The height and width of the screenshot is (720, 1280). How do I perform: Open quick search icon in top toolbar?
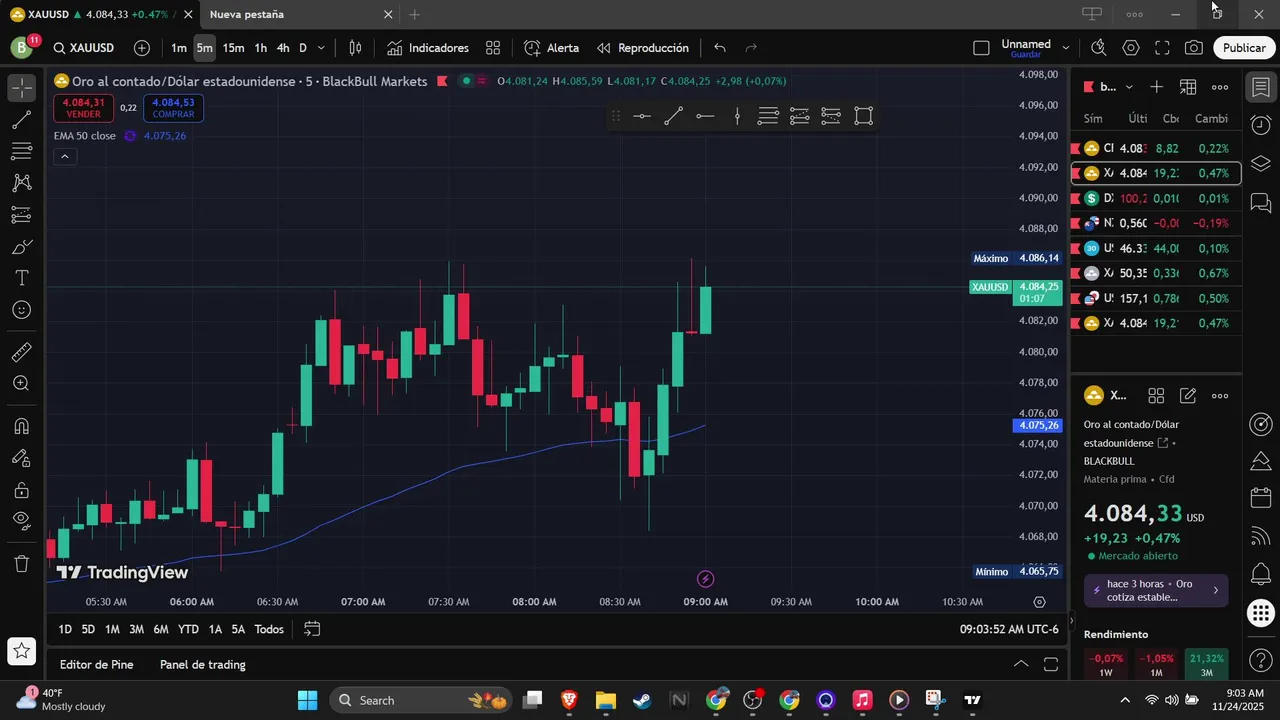click(1098, 48)
